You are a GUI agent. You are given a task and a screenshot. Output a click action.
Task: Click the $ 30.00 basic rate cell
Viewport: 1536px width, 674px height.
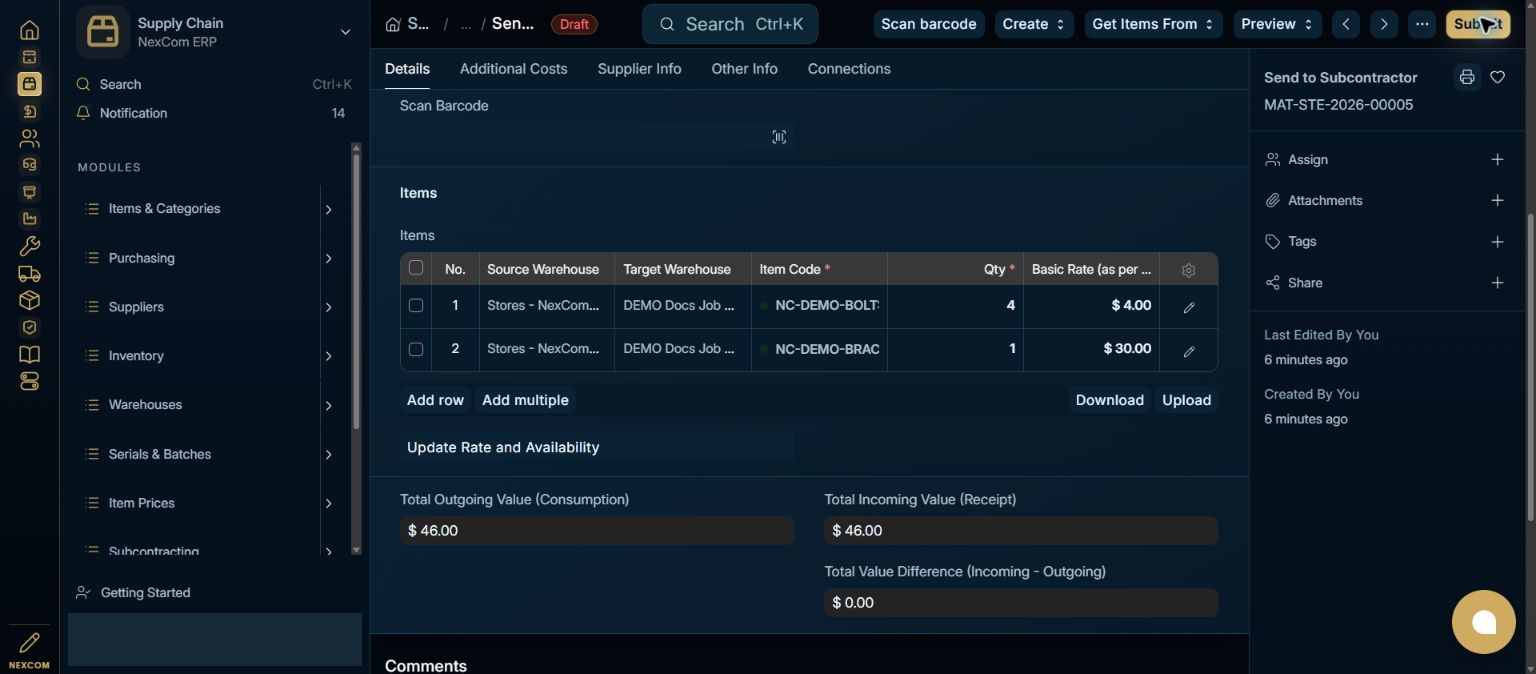click(1091, 349)
